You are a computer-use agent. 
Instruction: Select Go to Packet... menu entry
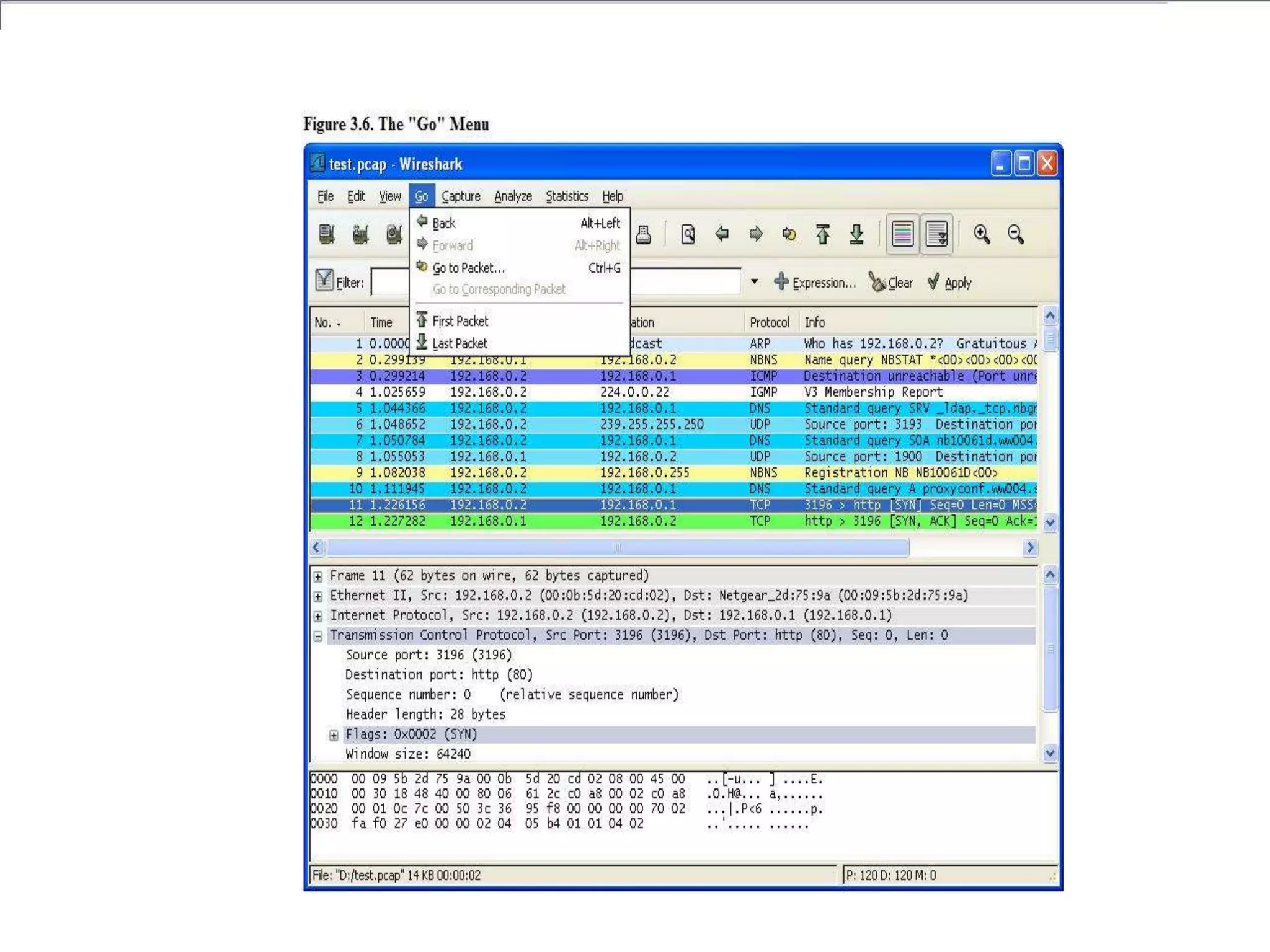coord(469,268)
